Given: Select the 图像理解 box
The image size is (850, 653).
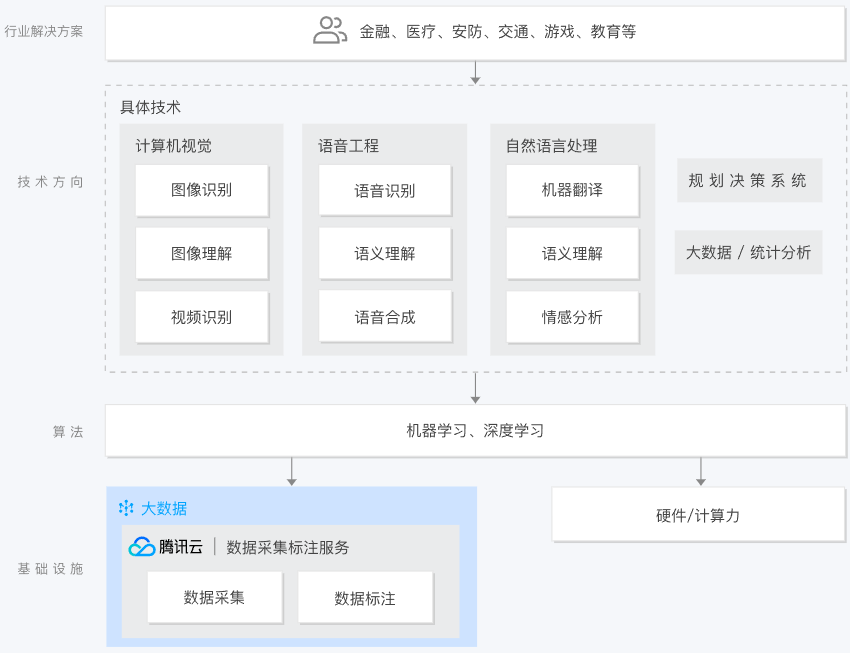Looking at the screenshot, I should [202, 253].
